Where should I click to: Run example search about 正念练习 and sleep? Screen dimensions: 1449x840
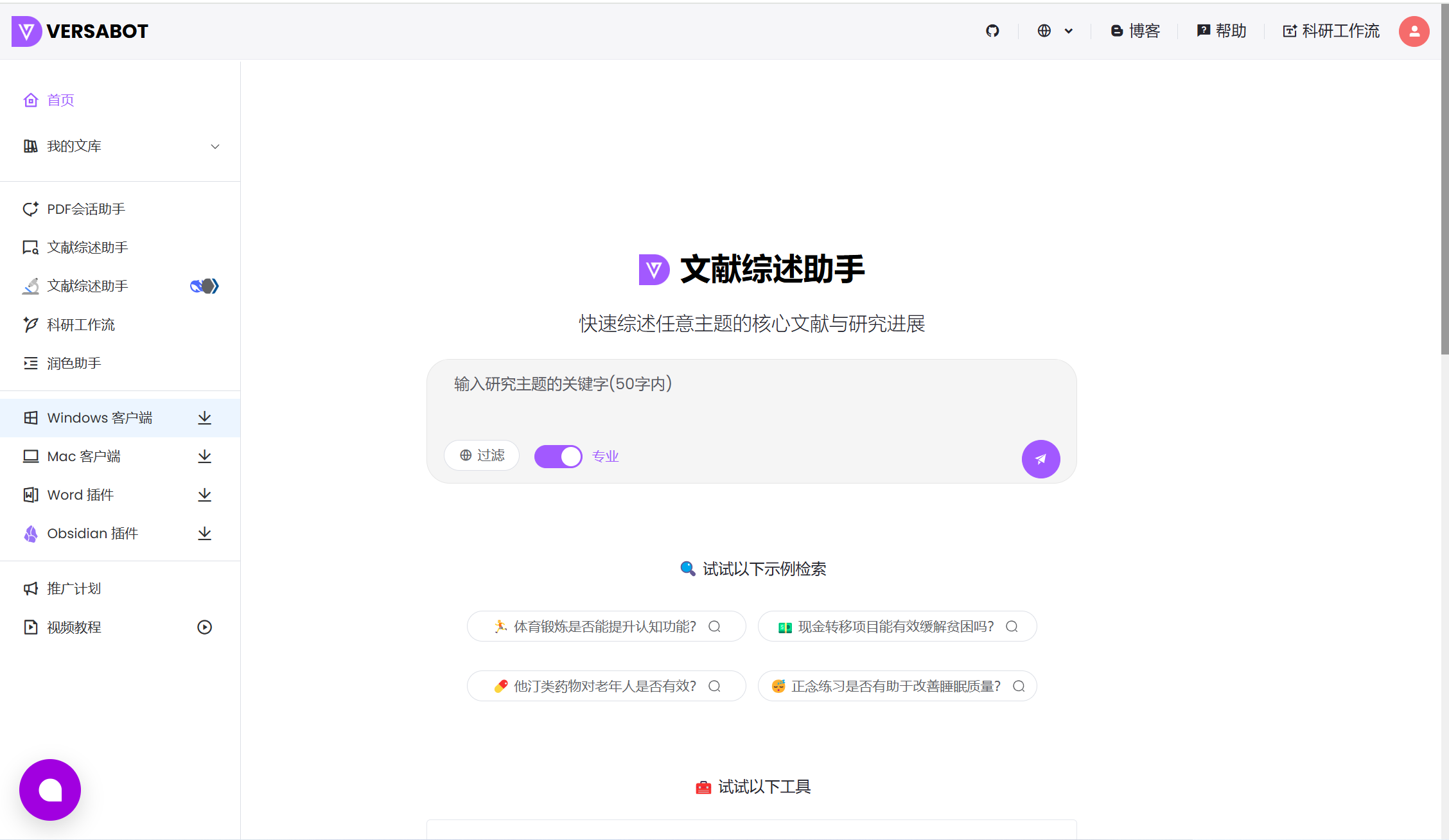[x=897, y=685]
